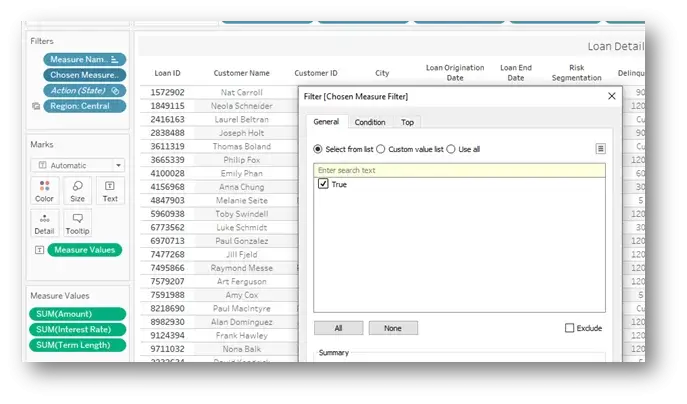Viewport: 687px width, 404px height.
Task: Select Loan ID 7591988 cell
Action: [167, 295]
